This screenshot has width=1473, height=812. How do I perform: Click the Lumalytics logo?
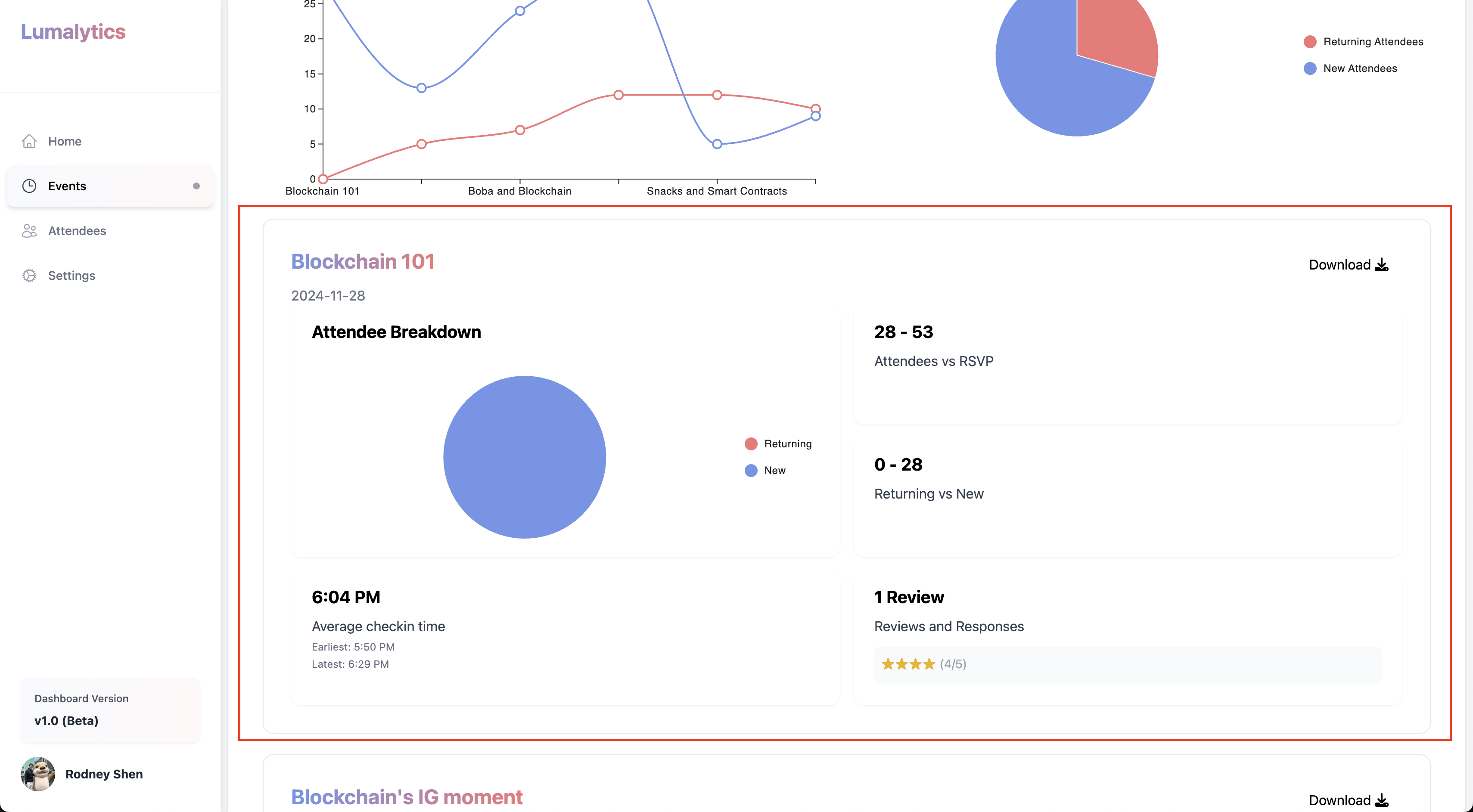[73, 31]
